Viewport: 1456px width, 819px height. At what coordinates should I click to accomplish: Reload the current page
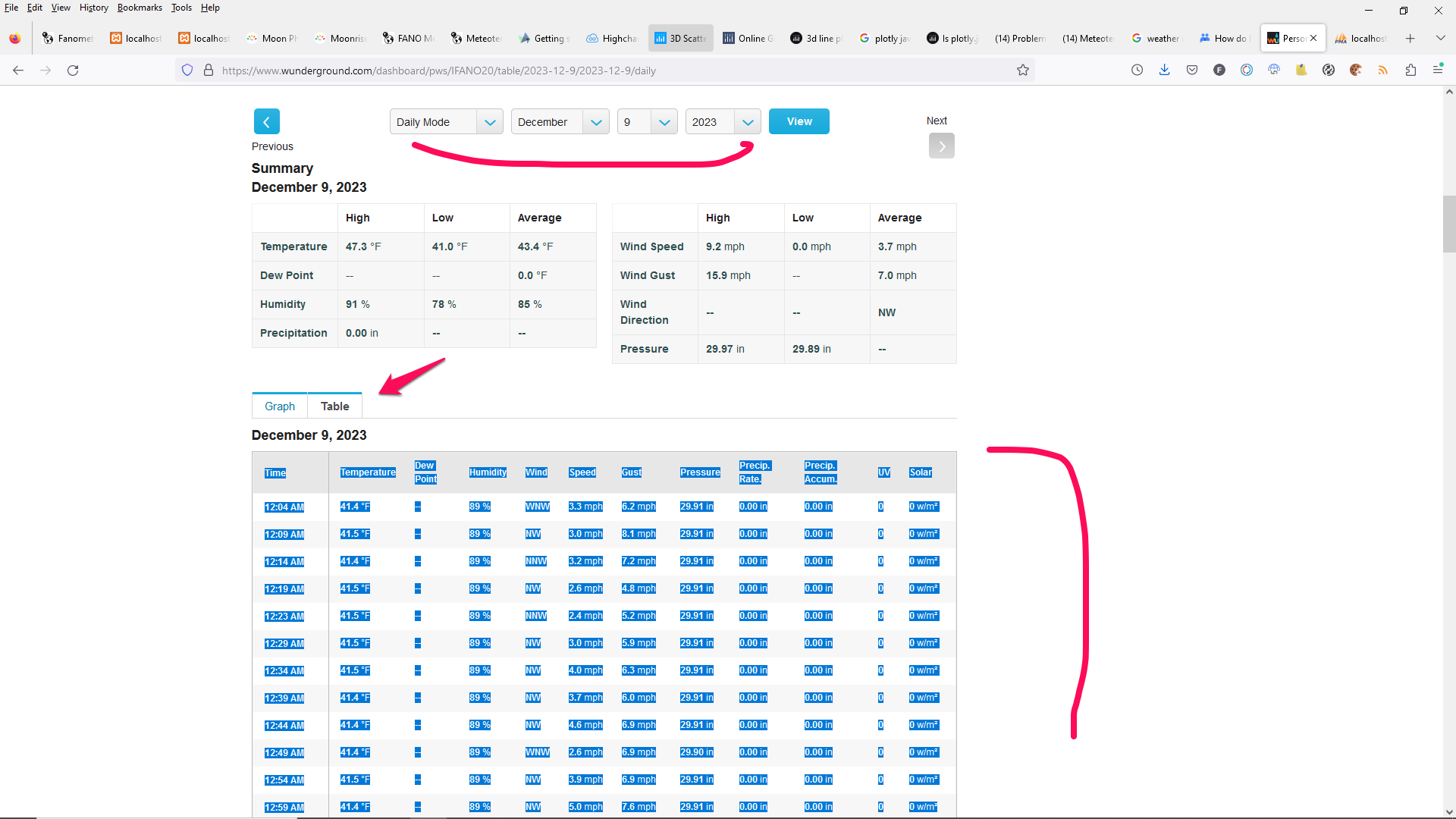pos(73,71)
